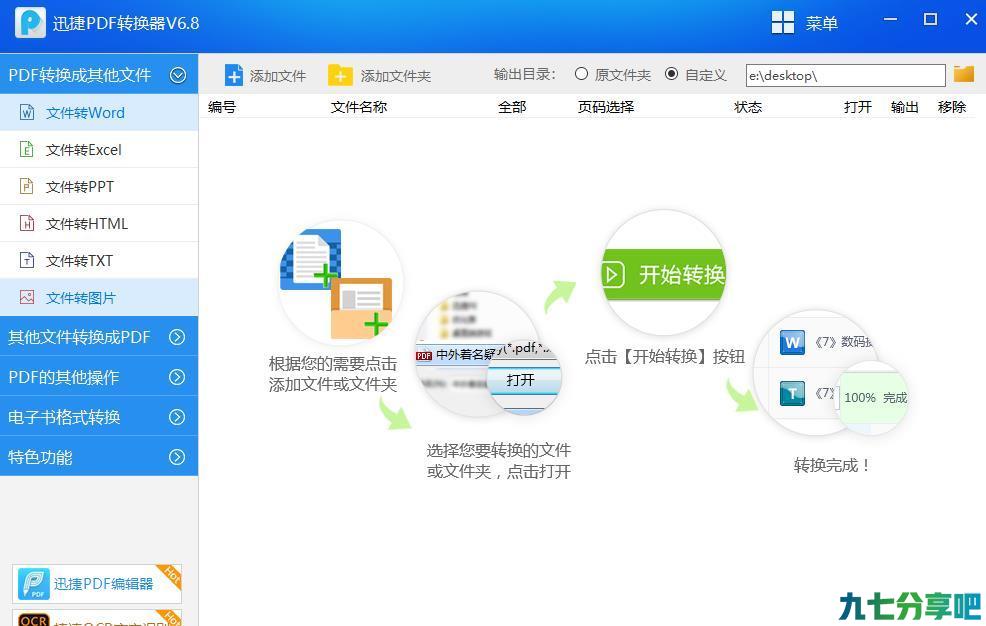Select 文件转图片 in the sidebar
This screenshot has width=986, height=626.
[x=99, y=297]
